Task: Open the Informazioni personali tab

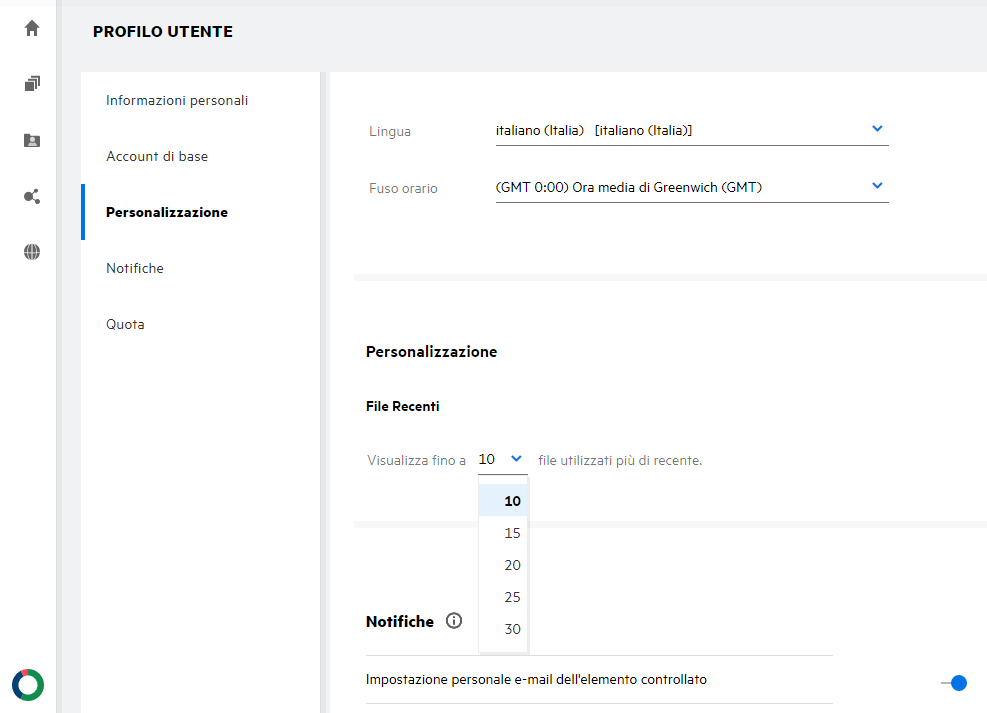Action: click(177, 100)
